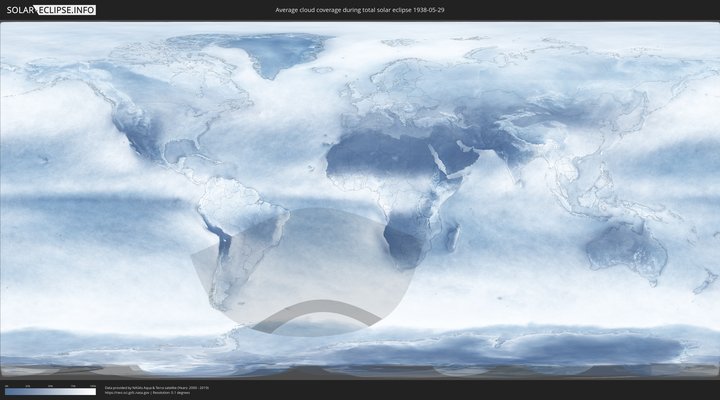Click the title 'Average cloud coverage during total solar eclipse 1938-05-29'

pos(360,10)
